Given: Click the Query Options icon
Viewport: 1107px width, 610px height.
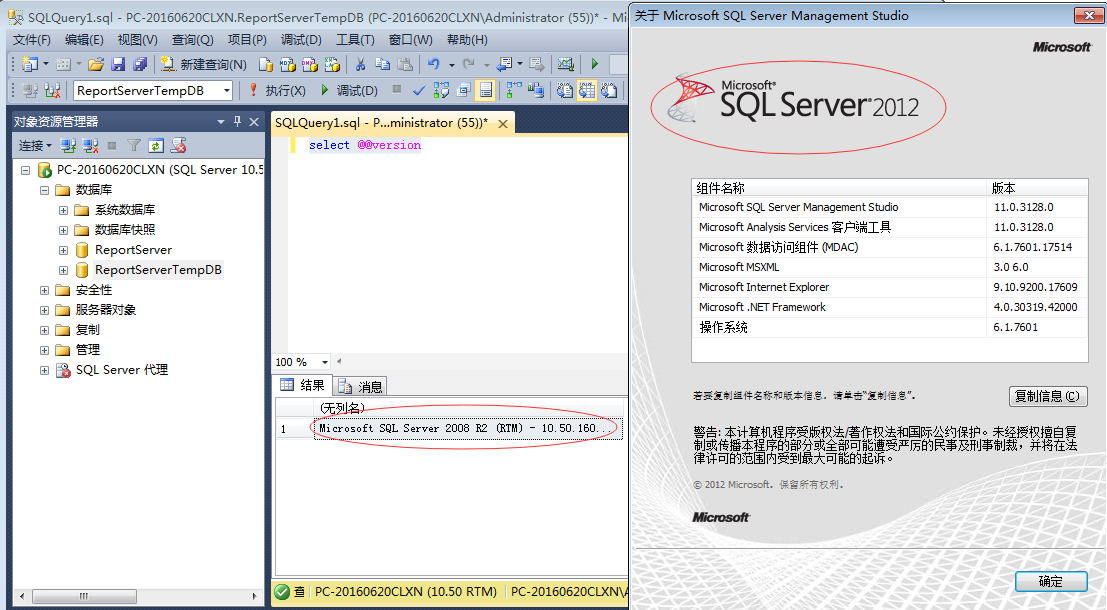Looking at the screenshot, I should pyautogui.click(x=464, y=90).
